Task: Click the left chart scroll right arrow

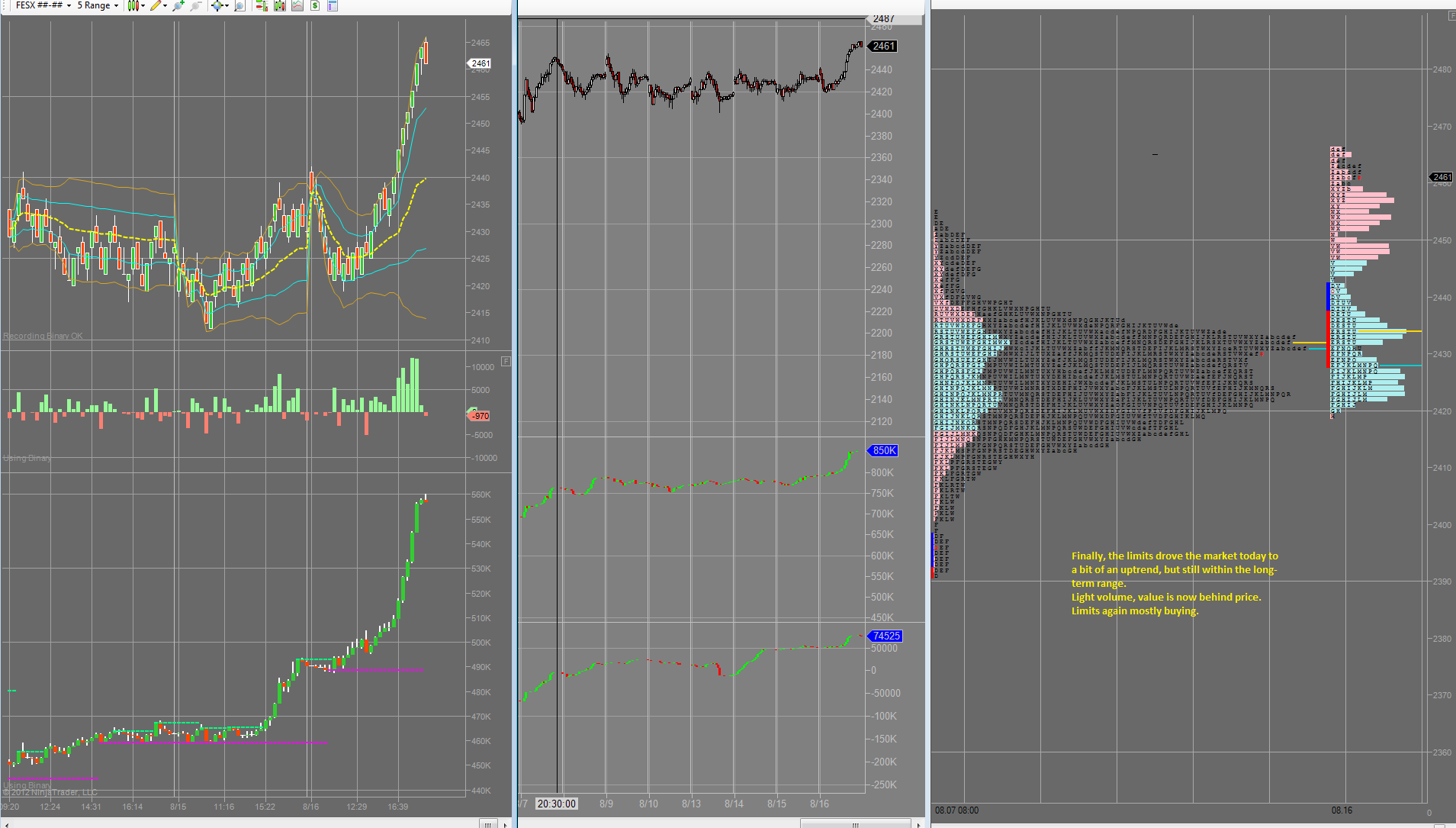Action: click(506, 824)
